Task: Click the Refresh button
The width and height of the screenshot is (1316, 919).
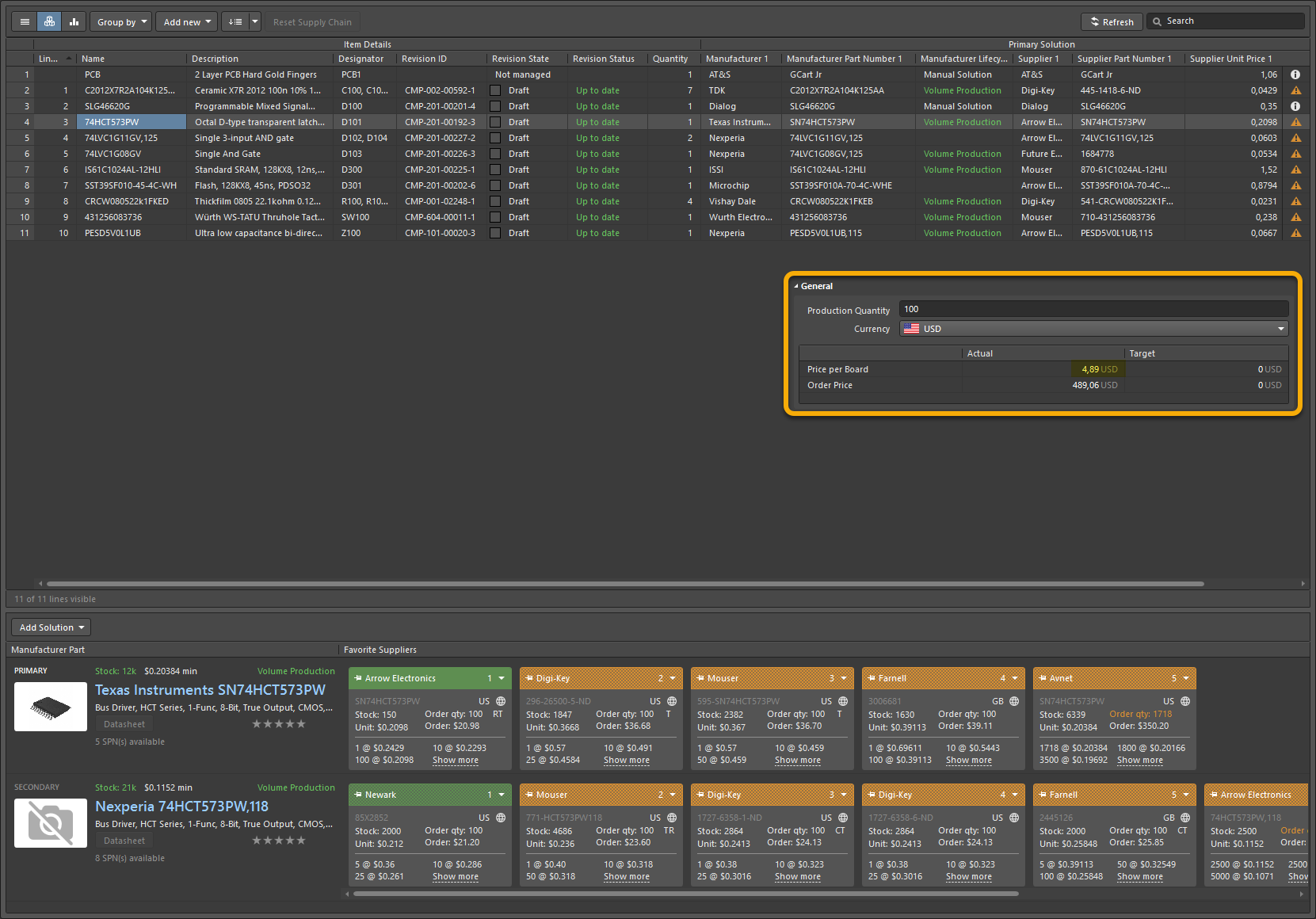Action: [1112, 22]
